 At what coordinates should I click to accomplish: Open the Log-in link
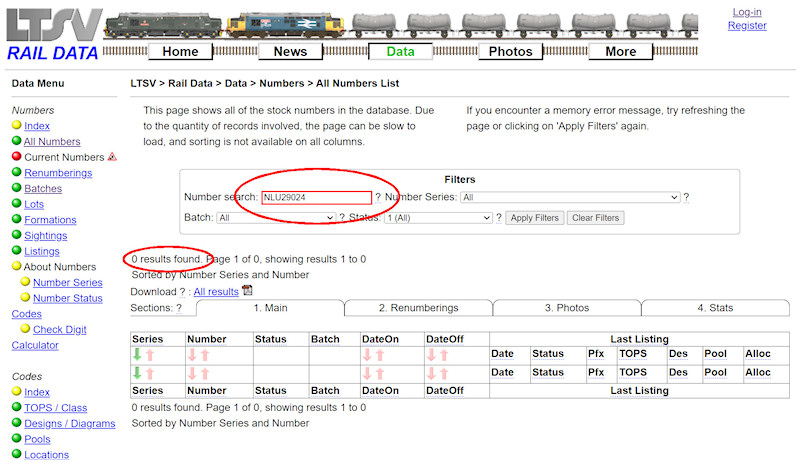(746, 12)
